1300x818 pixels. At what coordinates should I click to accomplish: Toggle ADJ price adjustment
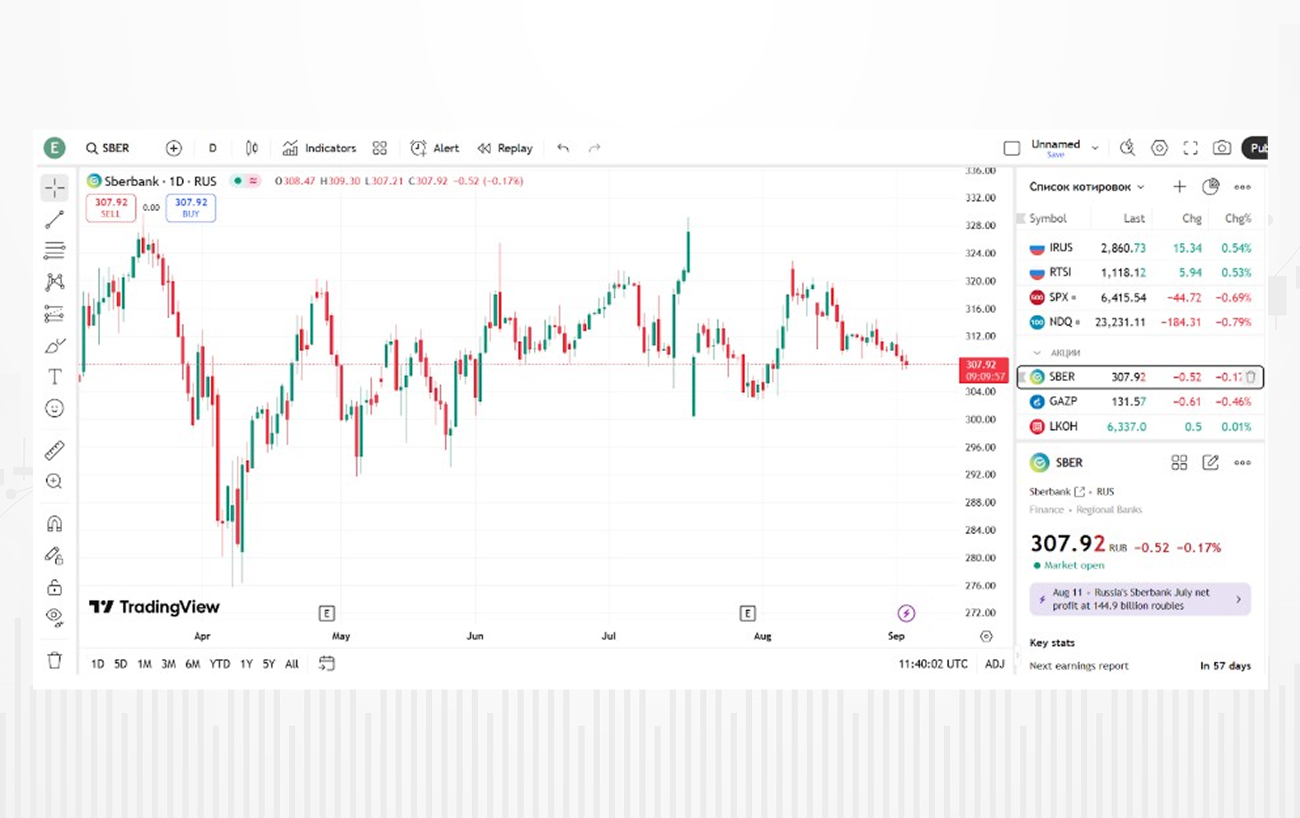point(994,664)
